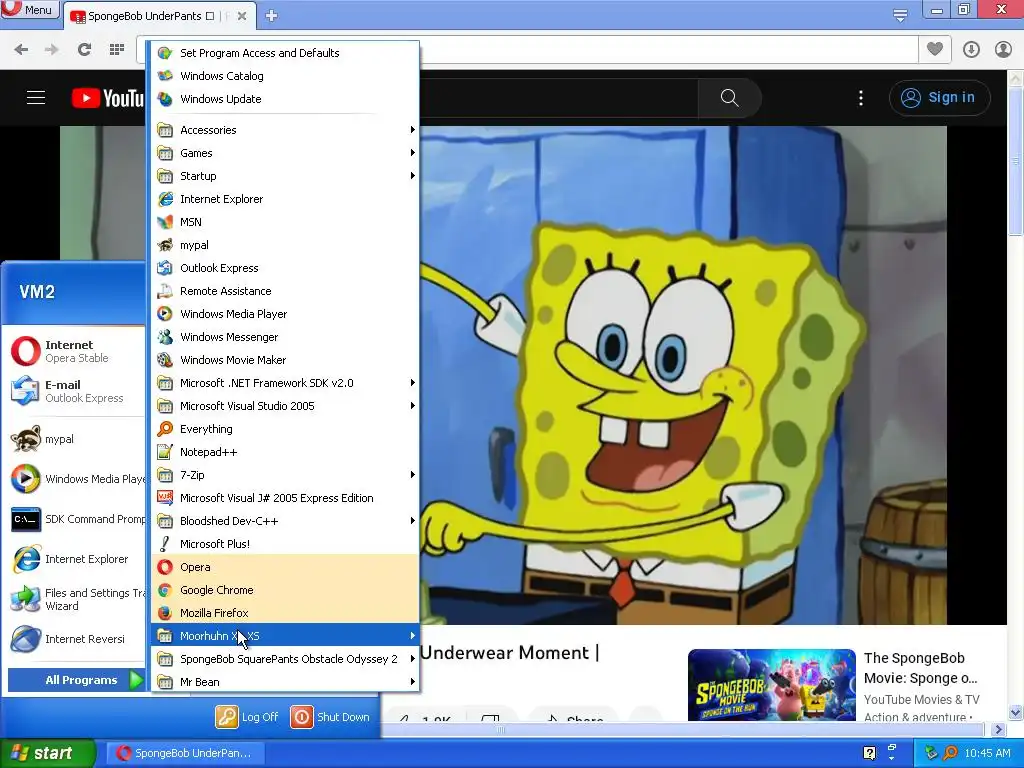Expand the 7-Zip submenu
Image resolution: width=1024 pixels, height=768 pixels.
click(x=285, y=475)
